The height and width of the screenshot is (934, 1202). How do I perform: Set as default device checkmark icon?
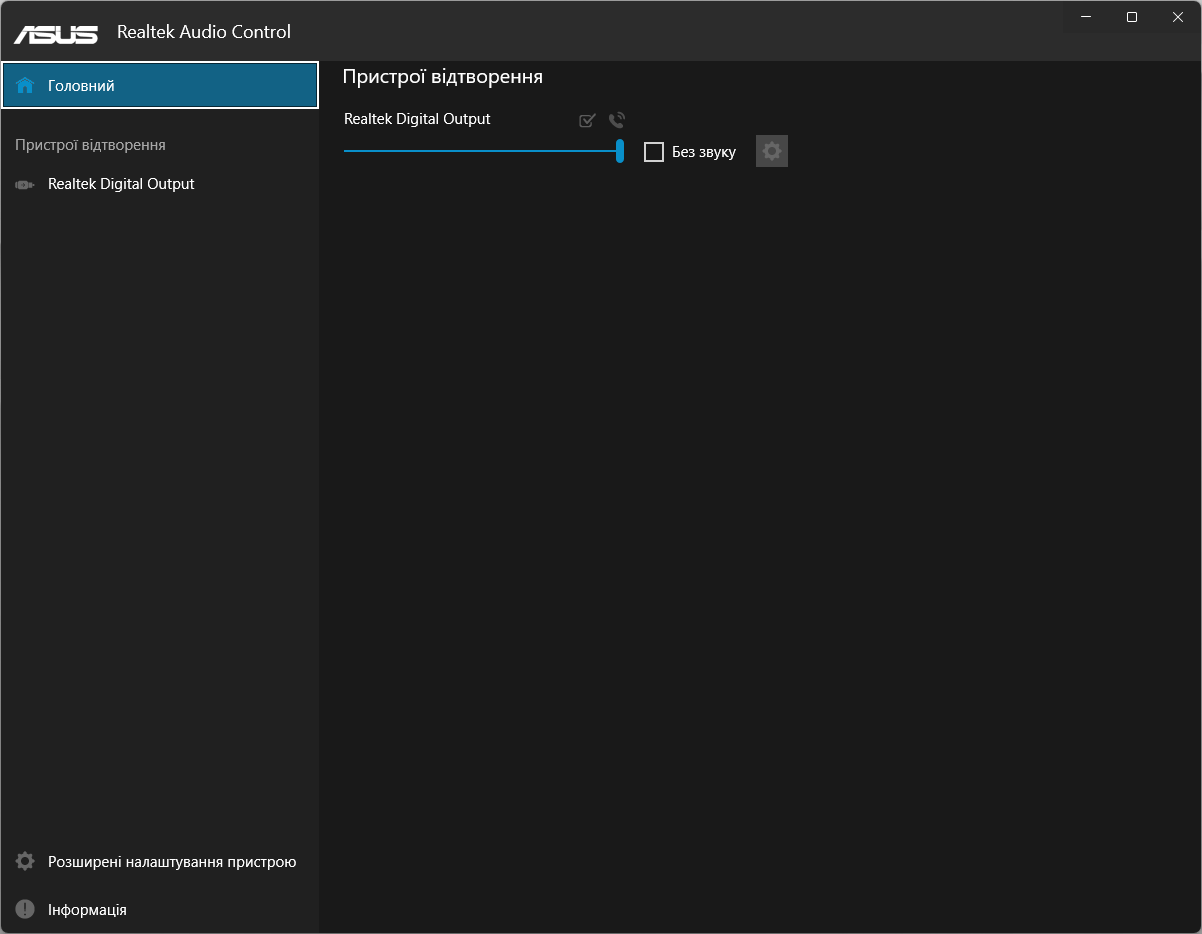coord(587,121)
